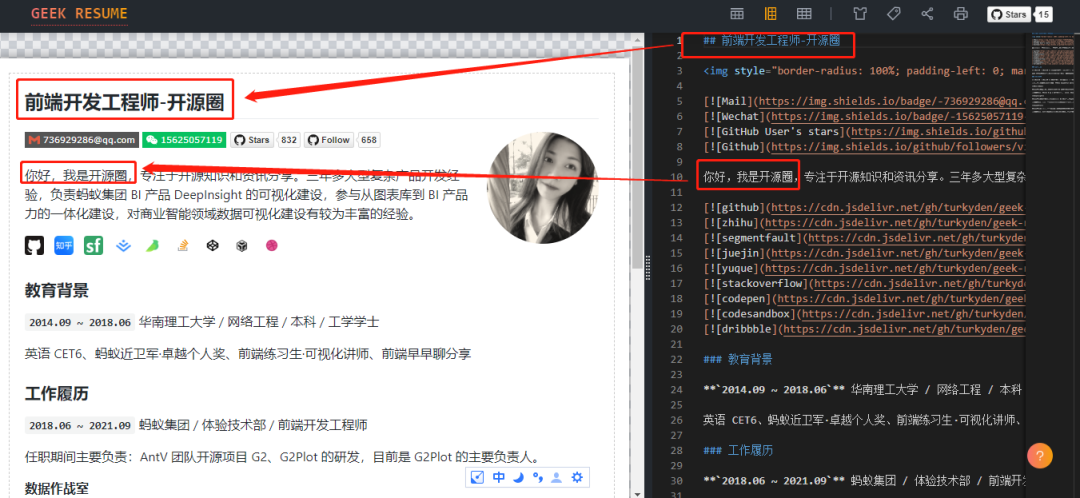Viewport: 1080px width, 498px height.
Task: Toggle the punctuation icon in IME toolbar
Action: 538,477
